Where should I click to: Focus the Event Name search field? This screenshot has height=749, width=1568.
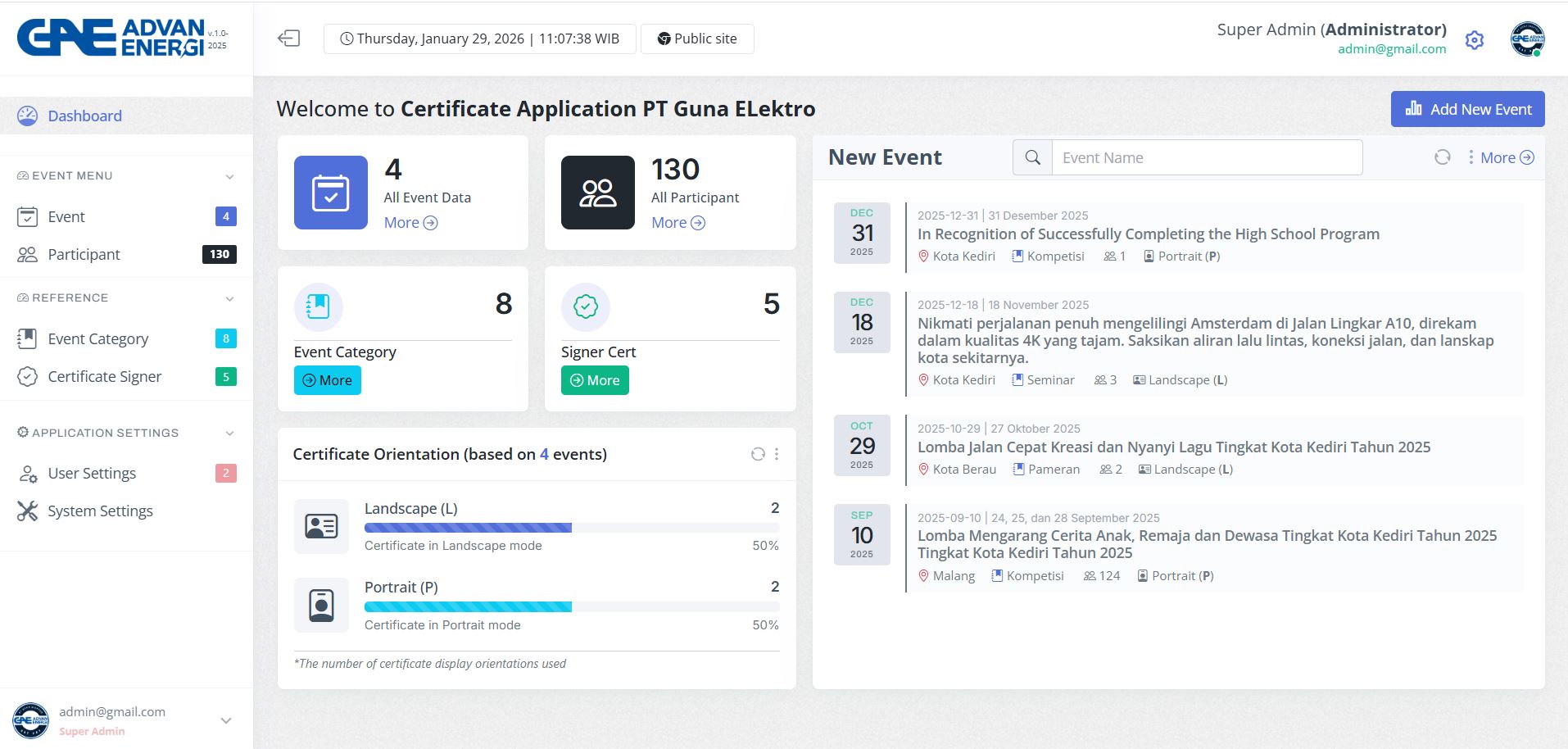coord(1206,157)
